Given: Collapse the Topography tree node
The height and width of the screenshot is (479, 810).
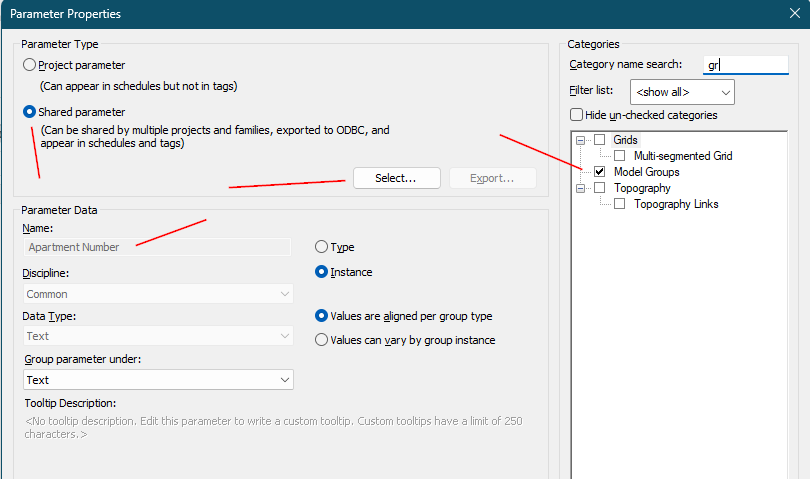Looking at the screenshot, I should (580, 188).
